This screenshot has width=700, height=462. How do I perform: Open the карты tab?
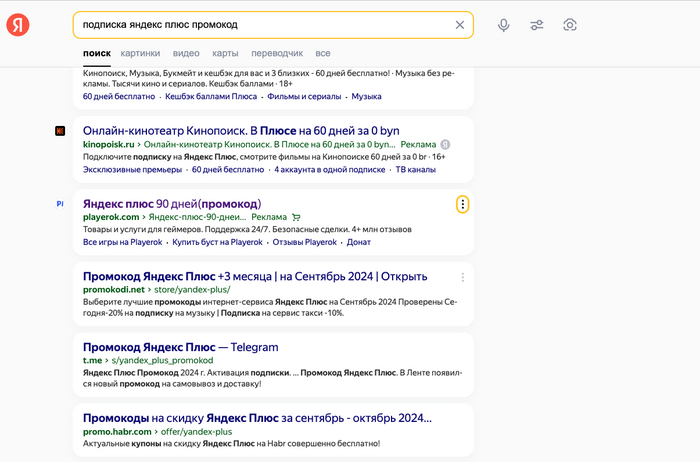click(225, 53)
